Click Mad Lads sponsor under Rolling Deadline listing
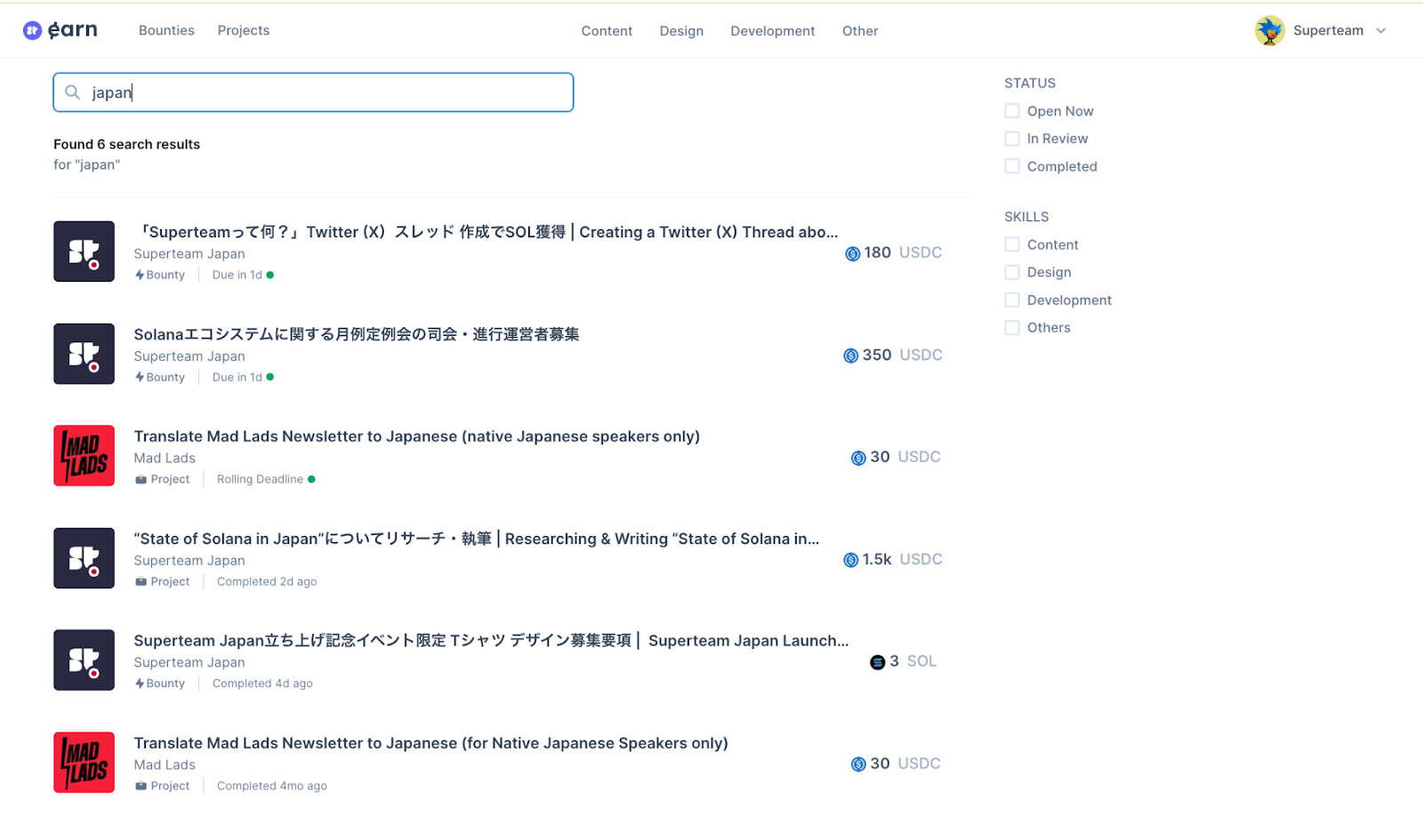This screenshot has width=1423, height=840. click(165, 459)
